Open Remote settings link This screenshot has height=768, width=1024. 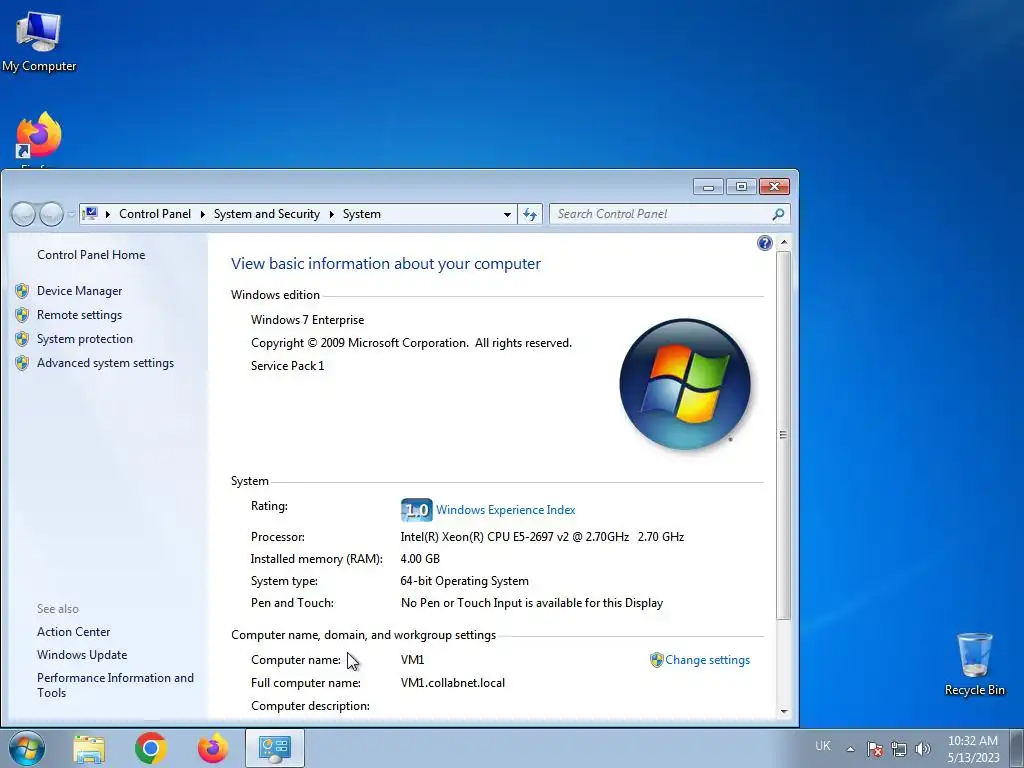80,315
